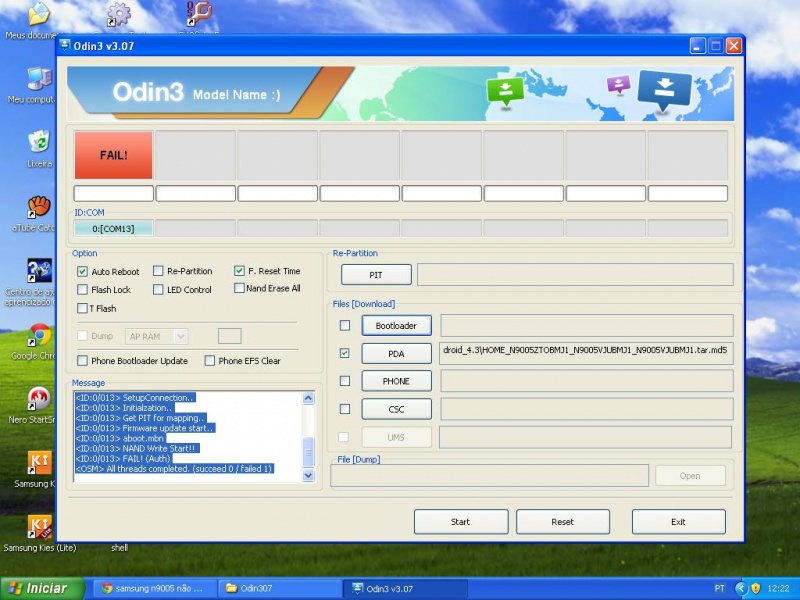Toggle Auto Reboot checkbox
800x600 pixels.
tap(82, 271)
